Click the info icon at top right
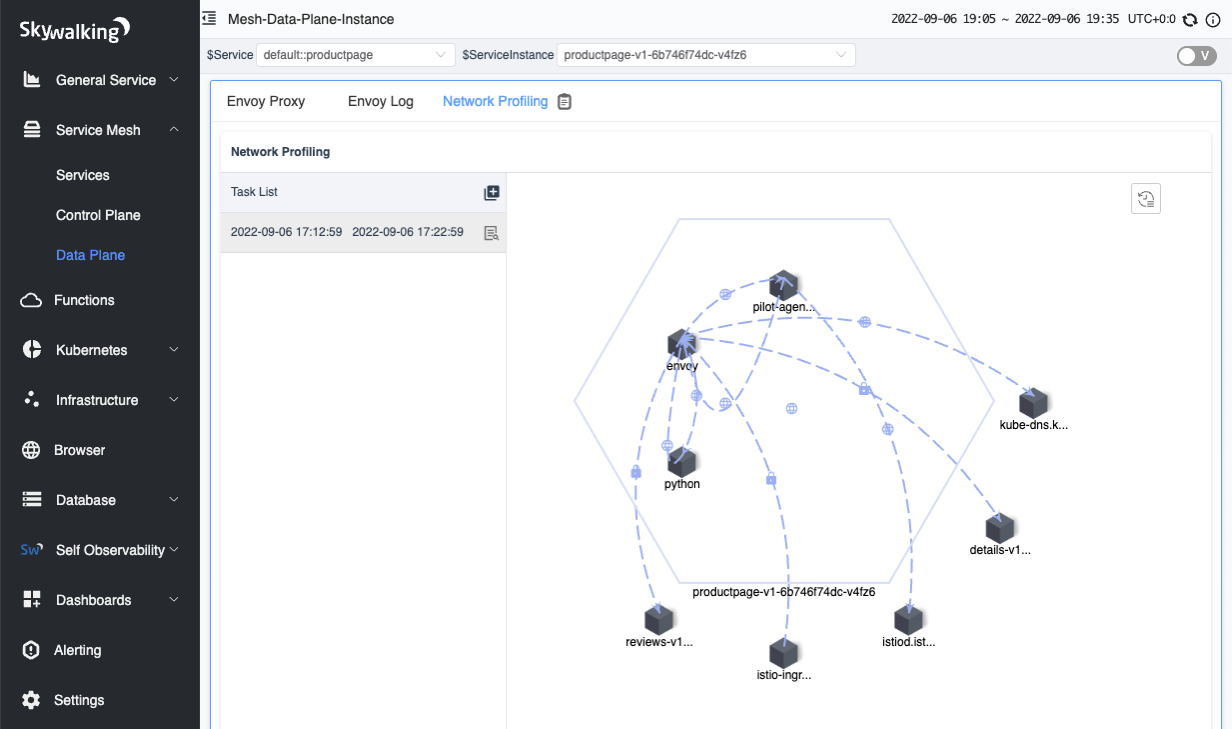This screenshot has height=729, width=1232. click(x=1212, y=19)
